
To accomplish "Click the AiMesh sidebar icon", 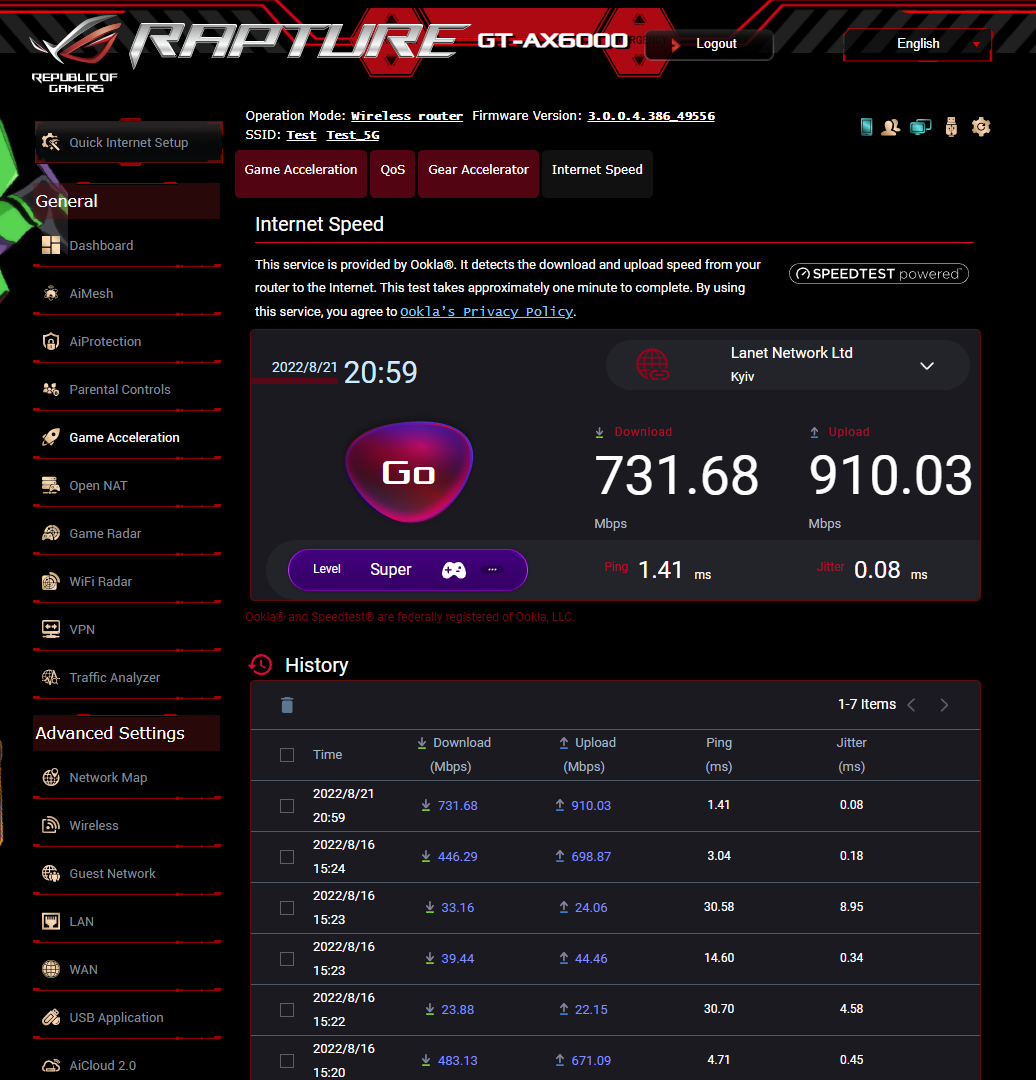I will (x=51, y=293).
